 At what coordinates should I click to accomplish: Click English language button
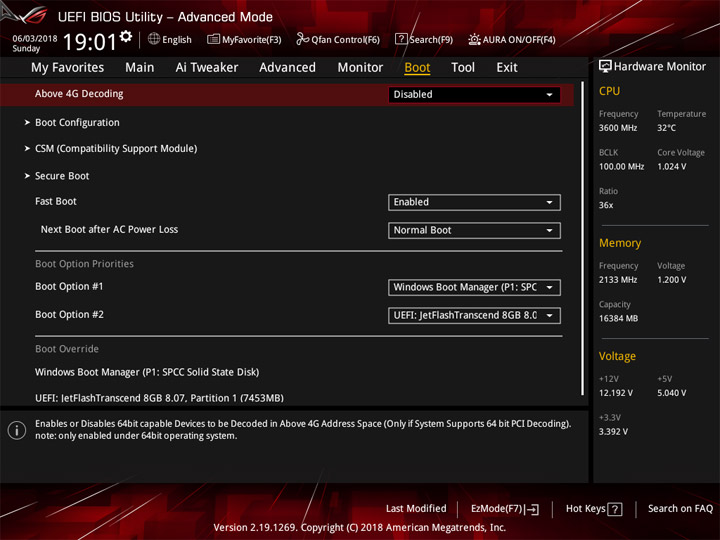click(170, 39)
